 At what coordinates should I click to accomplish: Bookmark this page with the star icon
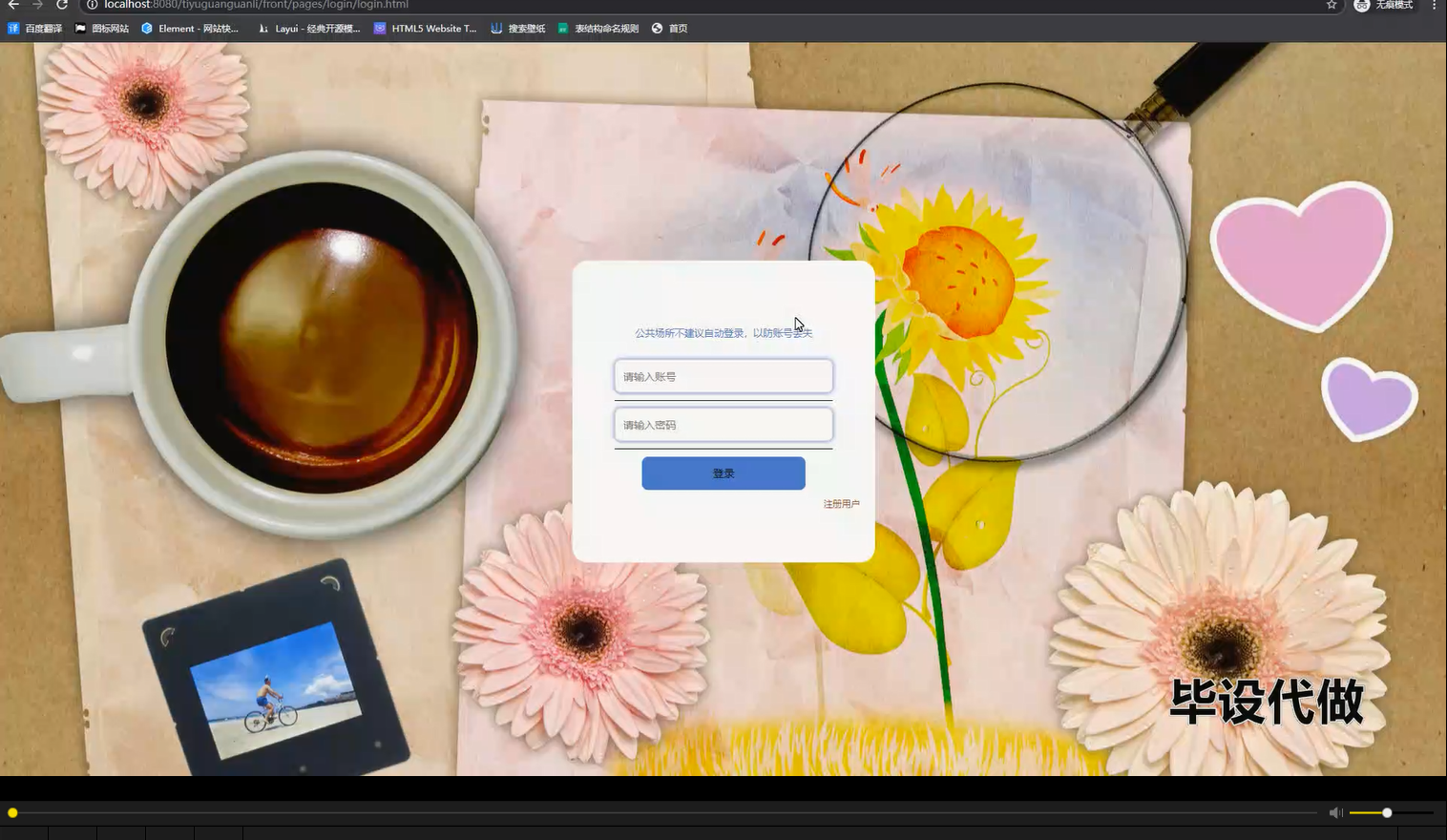coord(1332,5)
